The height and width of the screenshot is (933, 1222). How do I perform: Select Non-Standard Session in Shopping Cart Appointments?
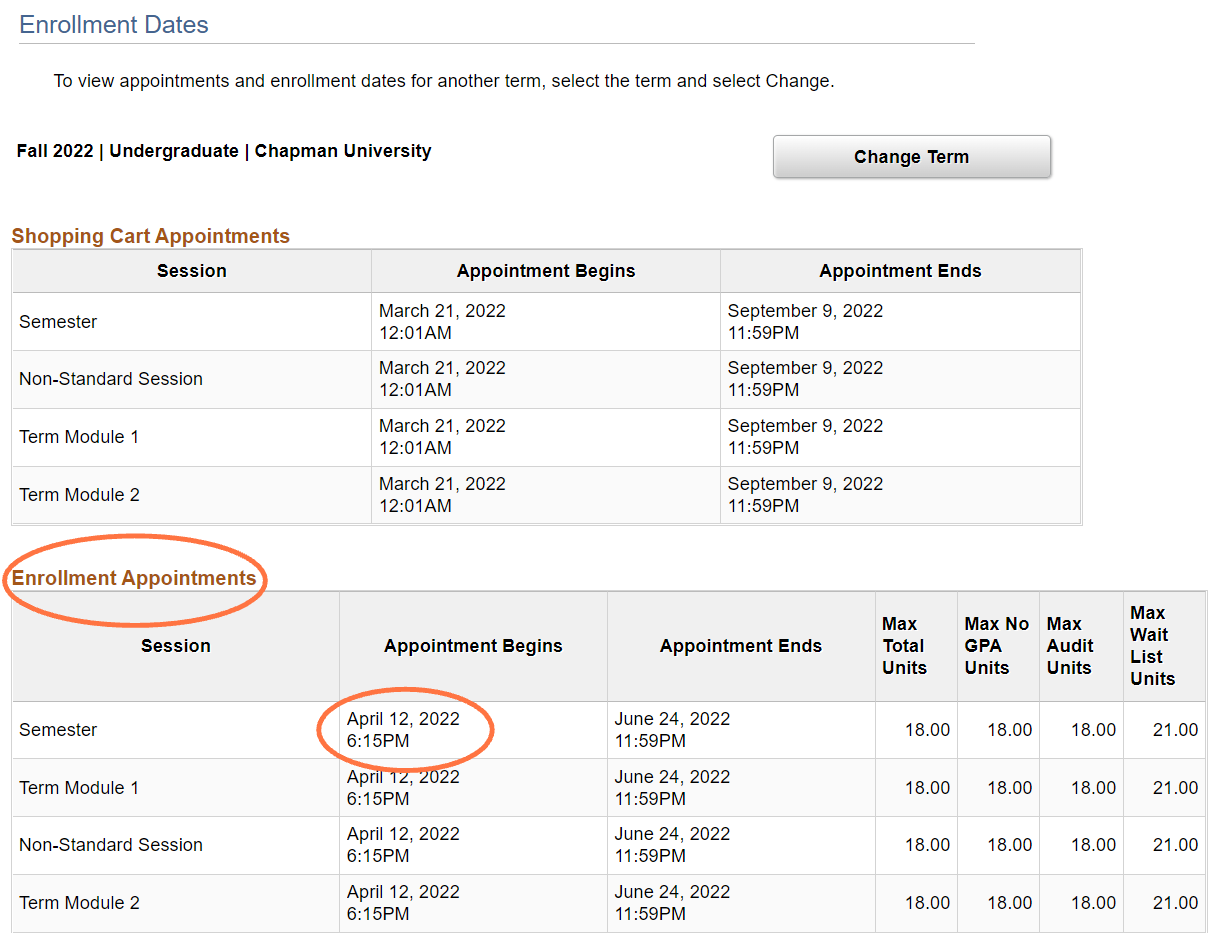click(111, 379)
